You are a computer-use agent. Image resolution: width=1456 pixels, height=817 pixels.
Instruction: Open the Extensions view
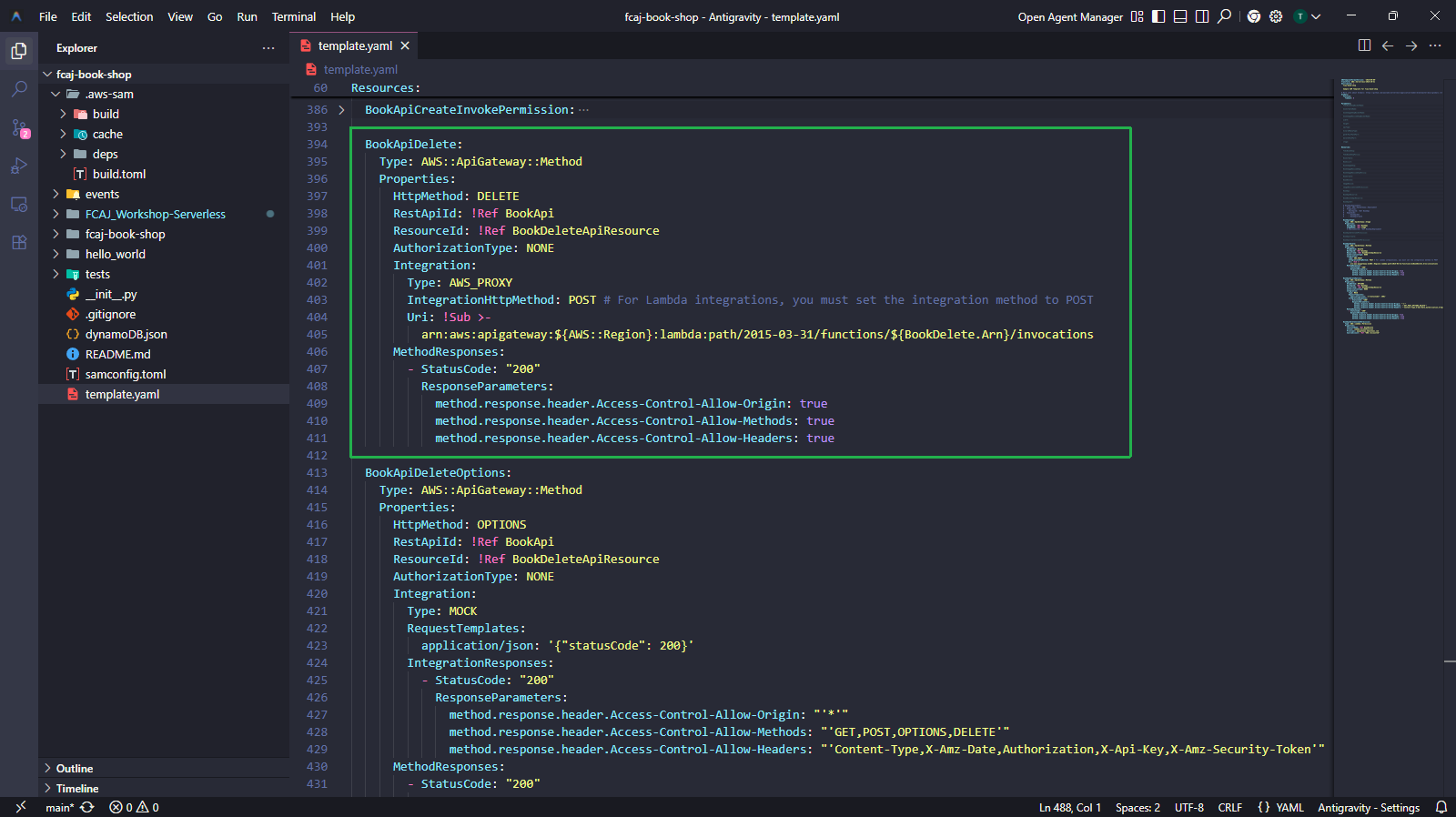(19, 242)
